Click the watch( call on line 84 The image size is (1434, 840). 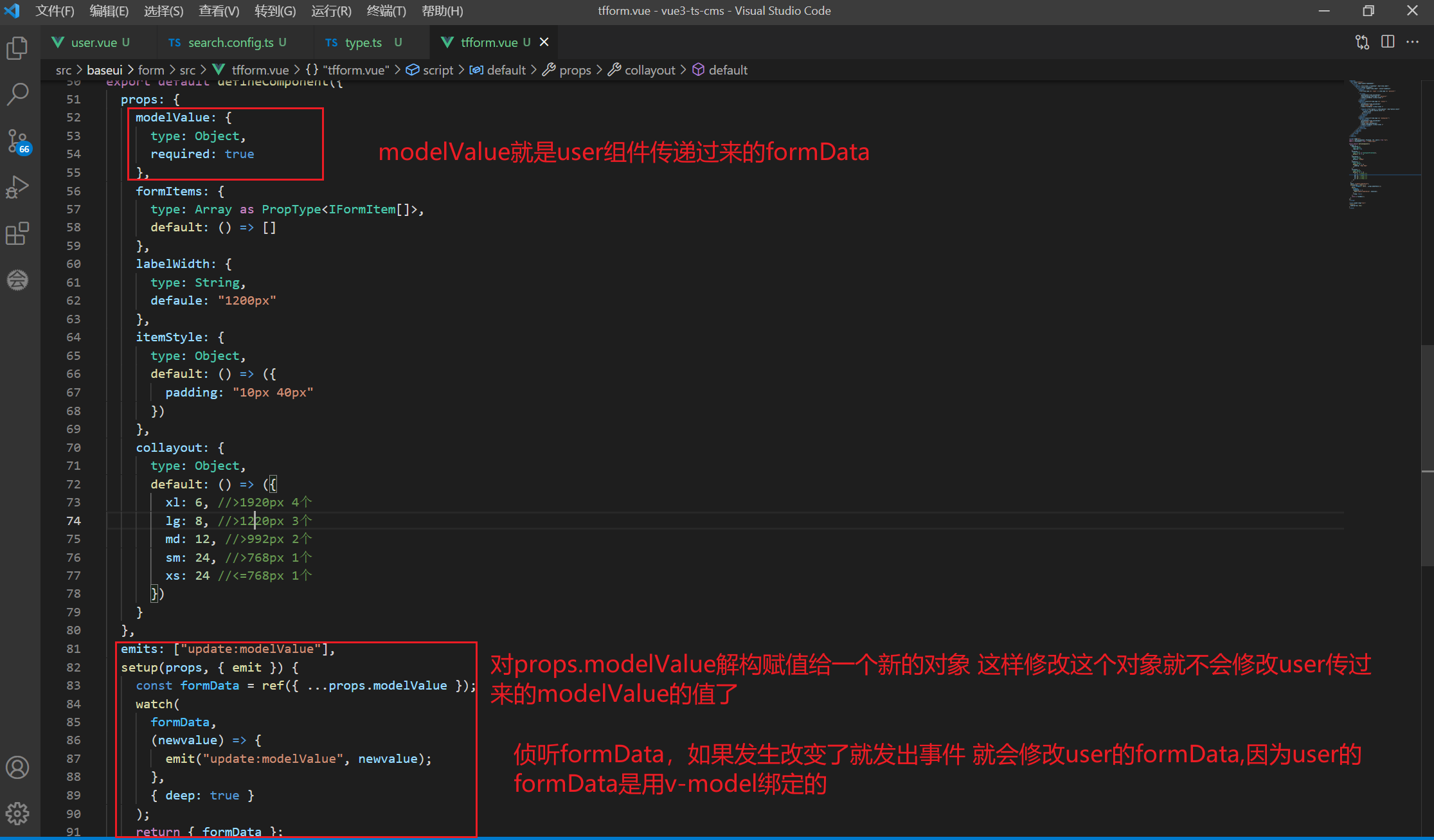pos(157,704)
